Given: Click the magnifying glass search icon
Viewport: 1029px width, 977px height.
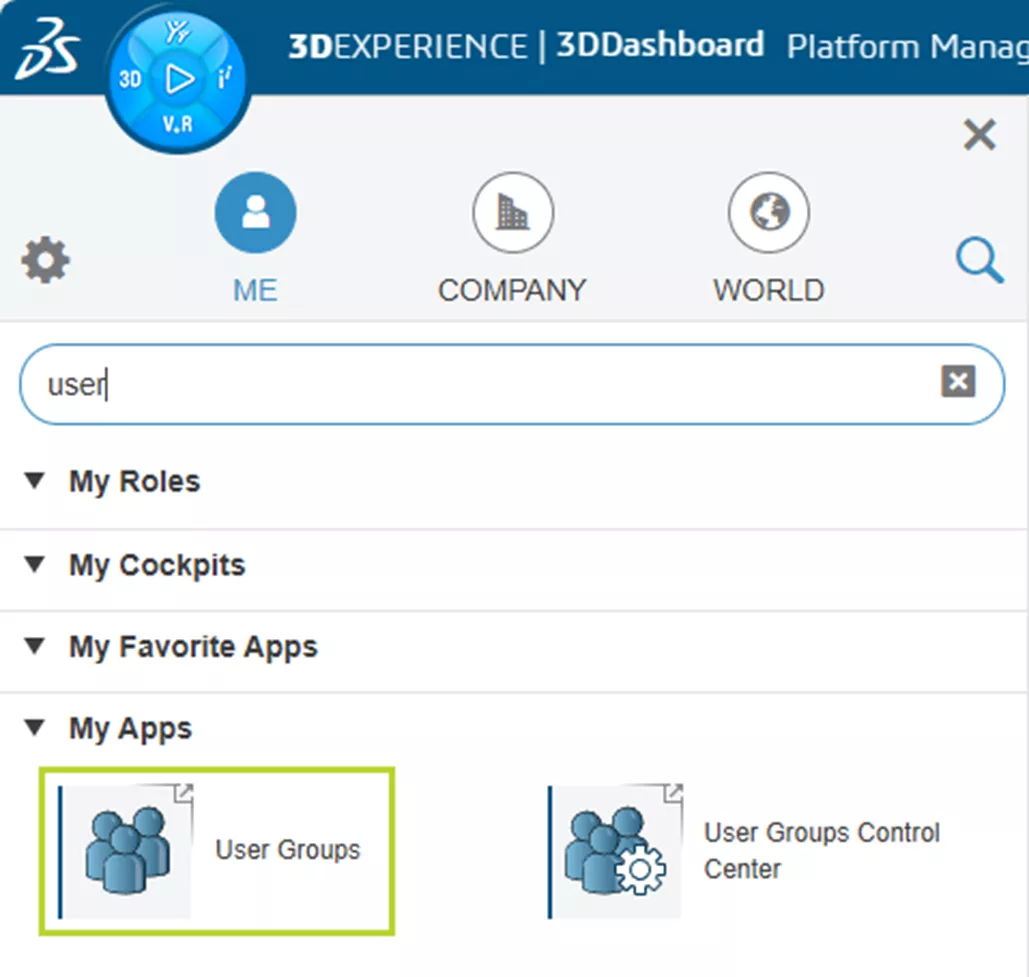Looking at the screenshot, I should tap(979, 262).
